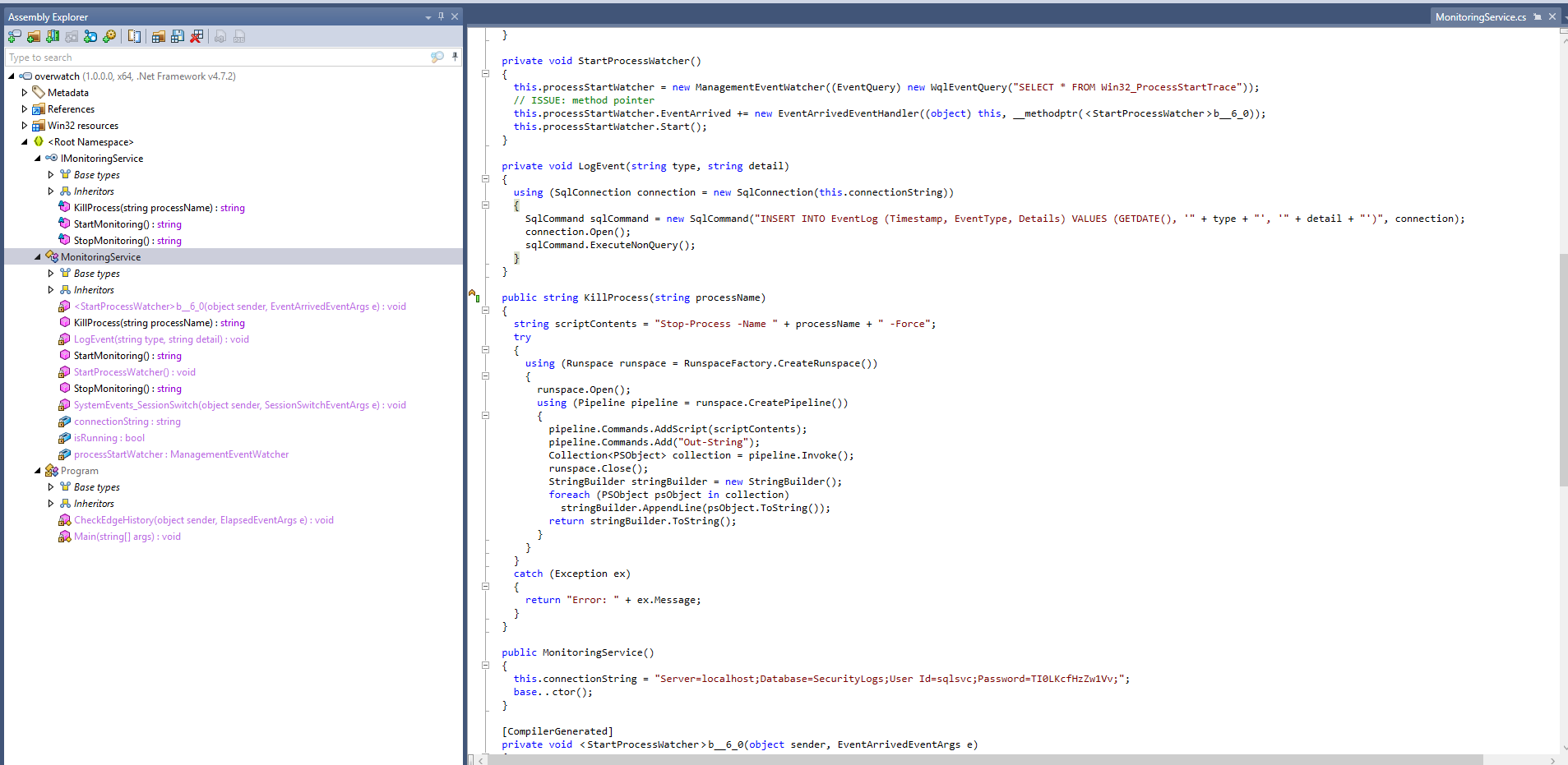Viewport: 1568px width, 765px height.
Task: Click the Open assembly list folder icon
Action: pyautogui.click(x=159, y=36)
